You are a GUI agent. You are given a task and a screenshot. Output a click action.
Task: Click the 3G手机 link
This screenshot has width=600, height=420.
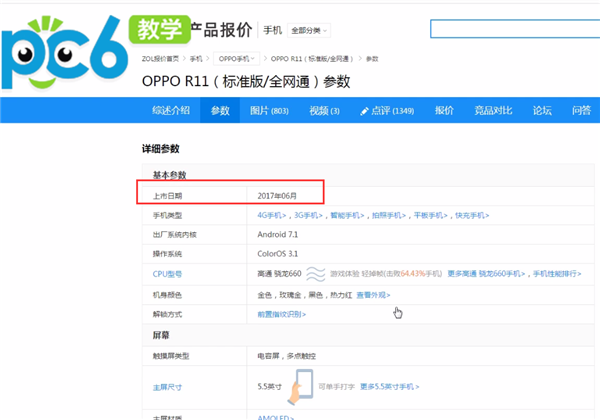coord(308,215)
